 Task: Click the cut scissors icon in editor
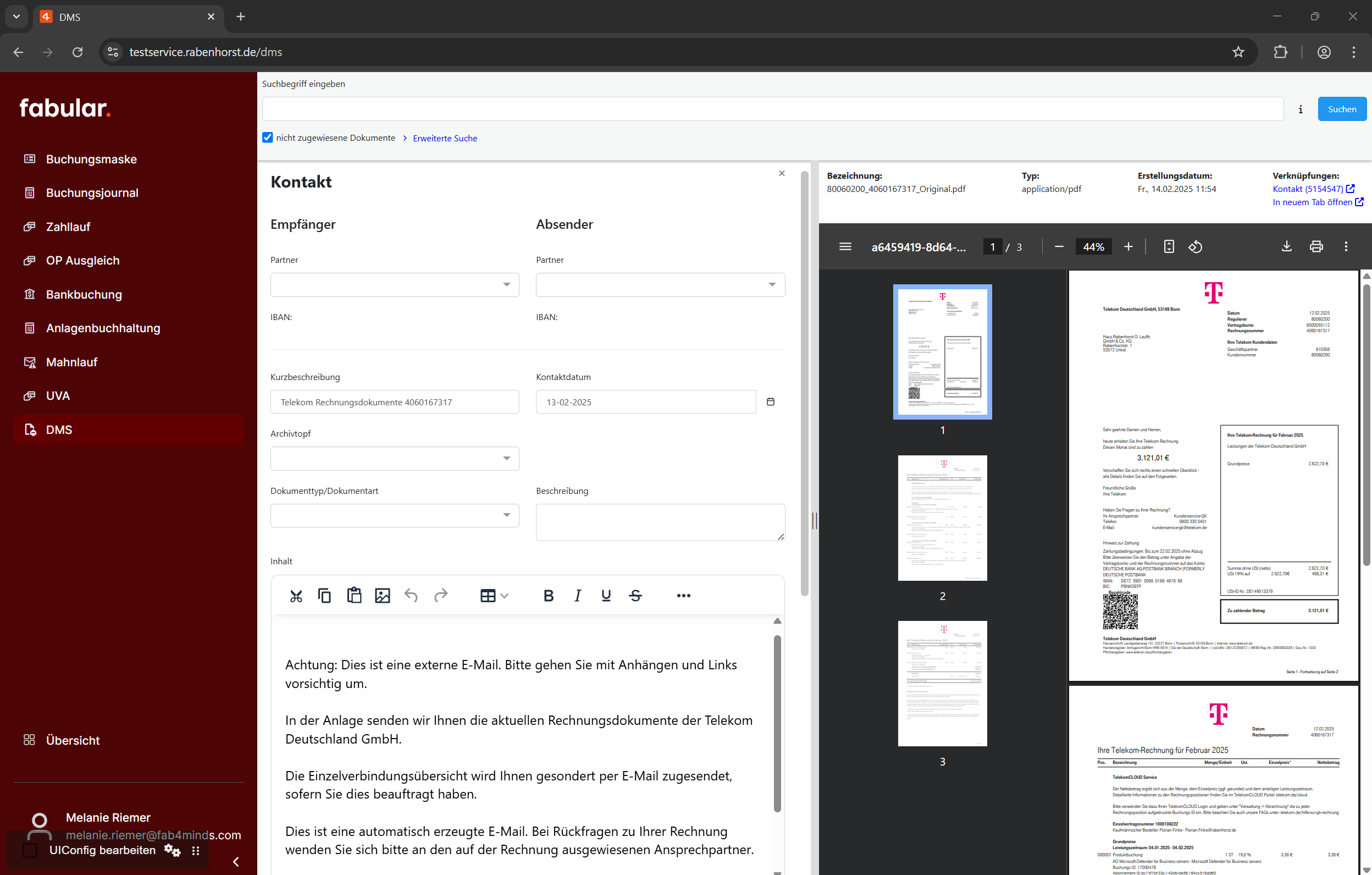[296, 596]
